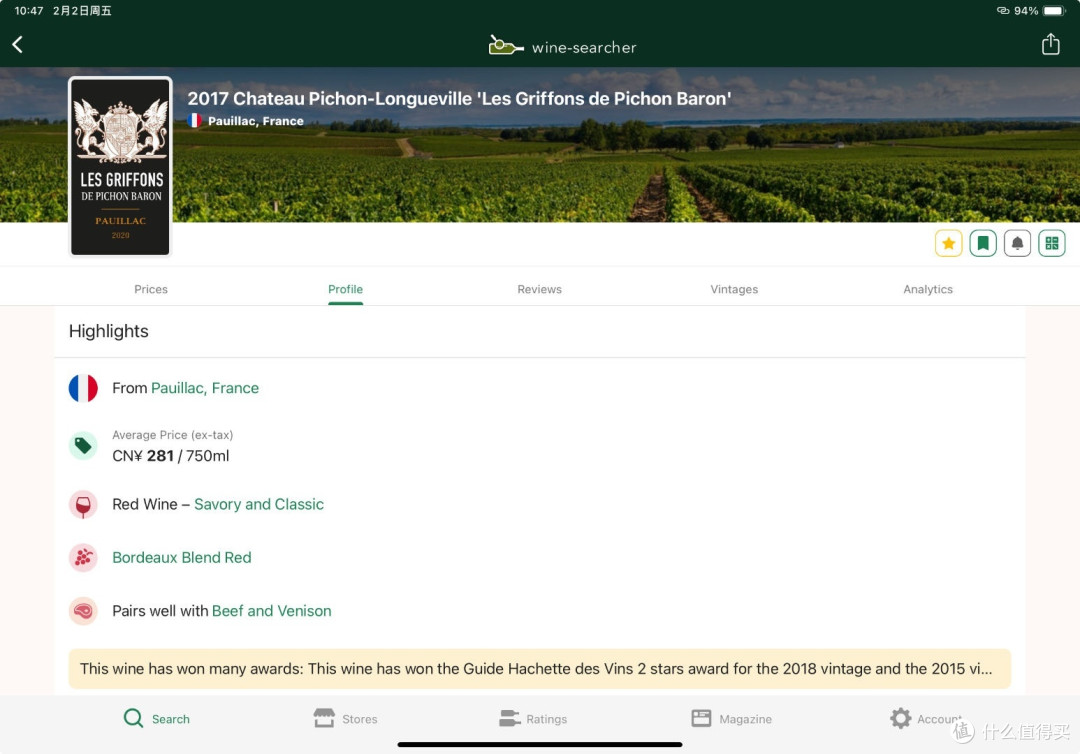Viewport: 1080px width, 754px height.
Task: Tap the French flag icon in Highlights
Action: pos(83,388)
